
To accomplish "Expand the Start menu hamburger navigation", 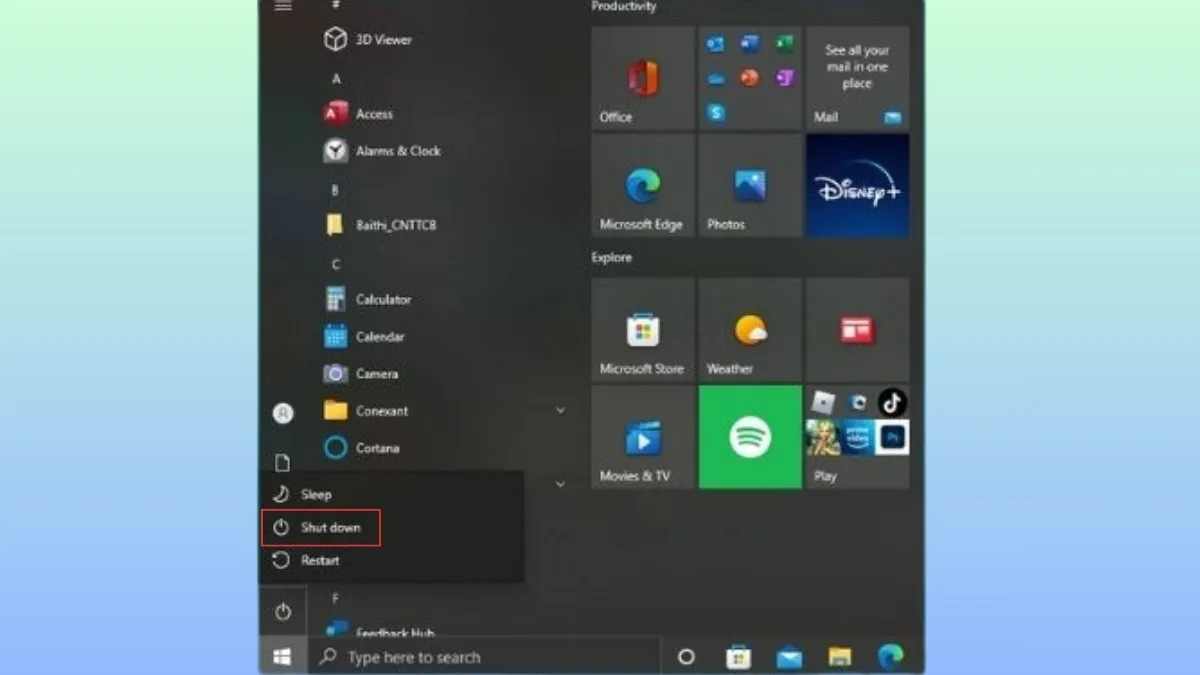I will point(283,6).
